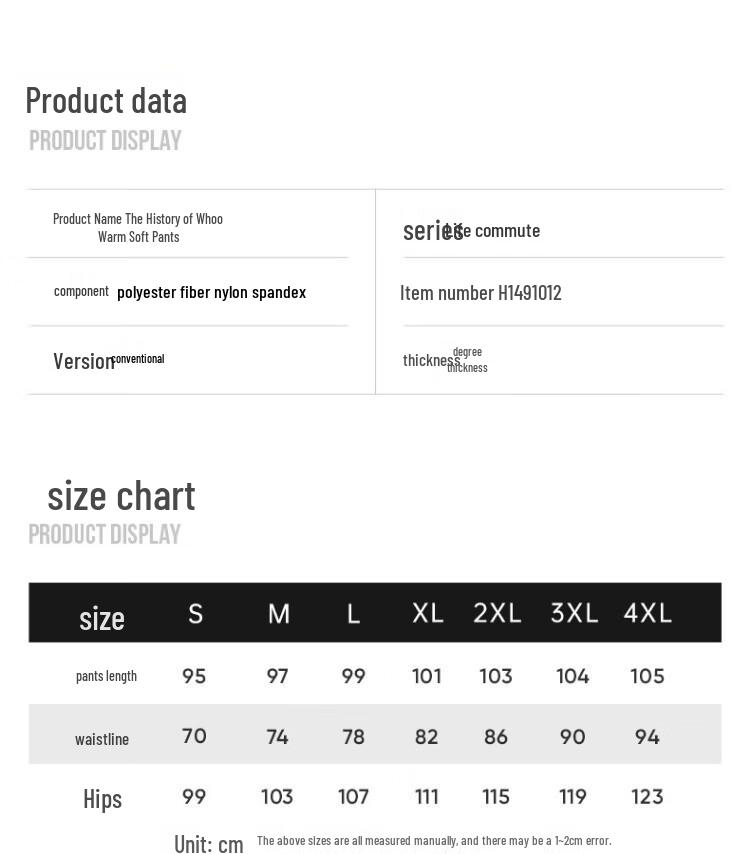
Task: Click the 'thickness' label
Action: pos(431,360)
